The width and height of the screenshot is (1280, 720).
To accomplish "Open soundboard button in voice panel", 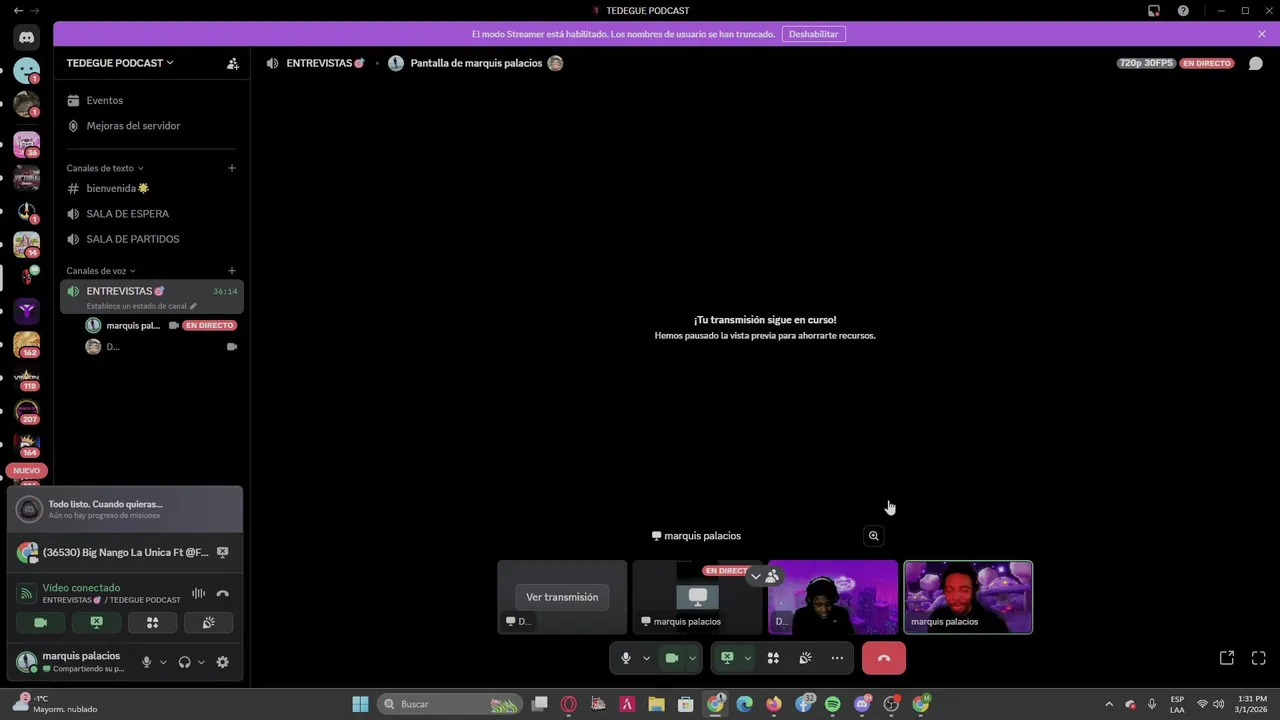I will [x=209, y=622].
